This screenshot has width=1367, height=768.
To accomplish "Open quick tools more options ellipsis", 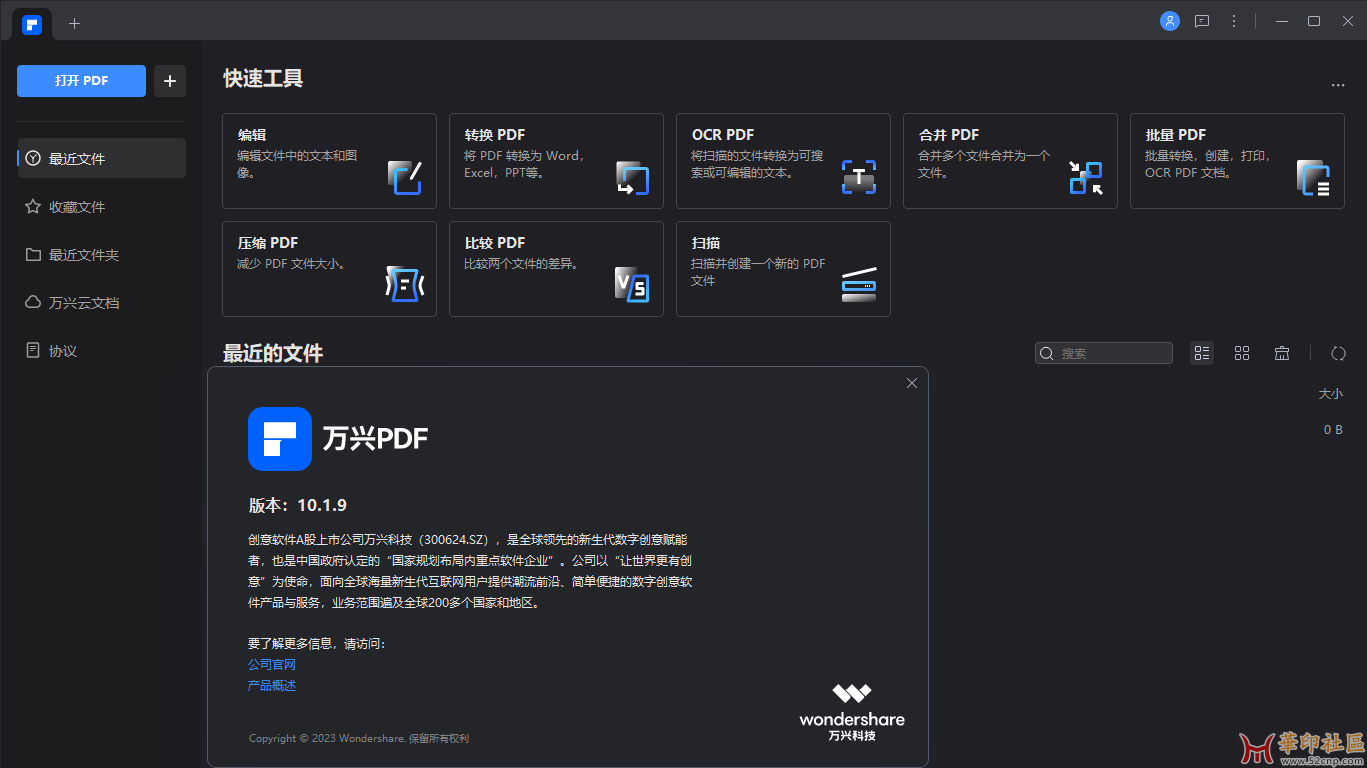I will click(1338, 86).
